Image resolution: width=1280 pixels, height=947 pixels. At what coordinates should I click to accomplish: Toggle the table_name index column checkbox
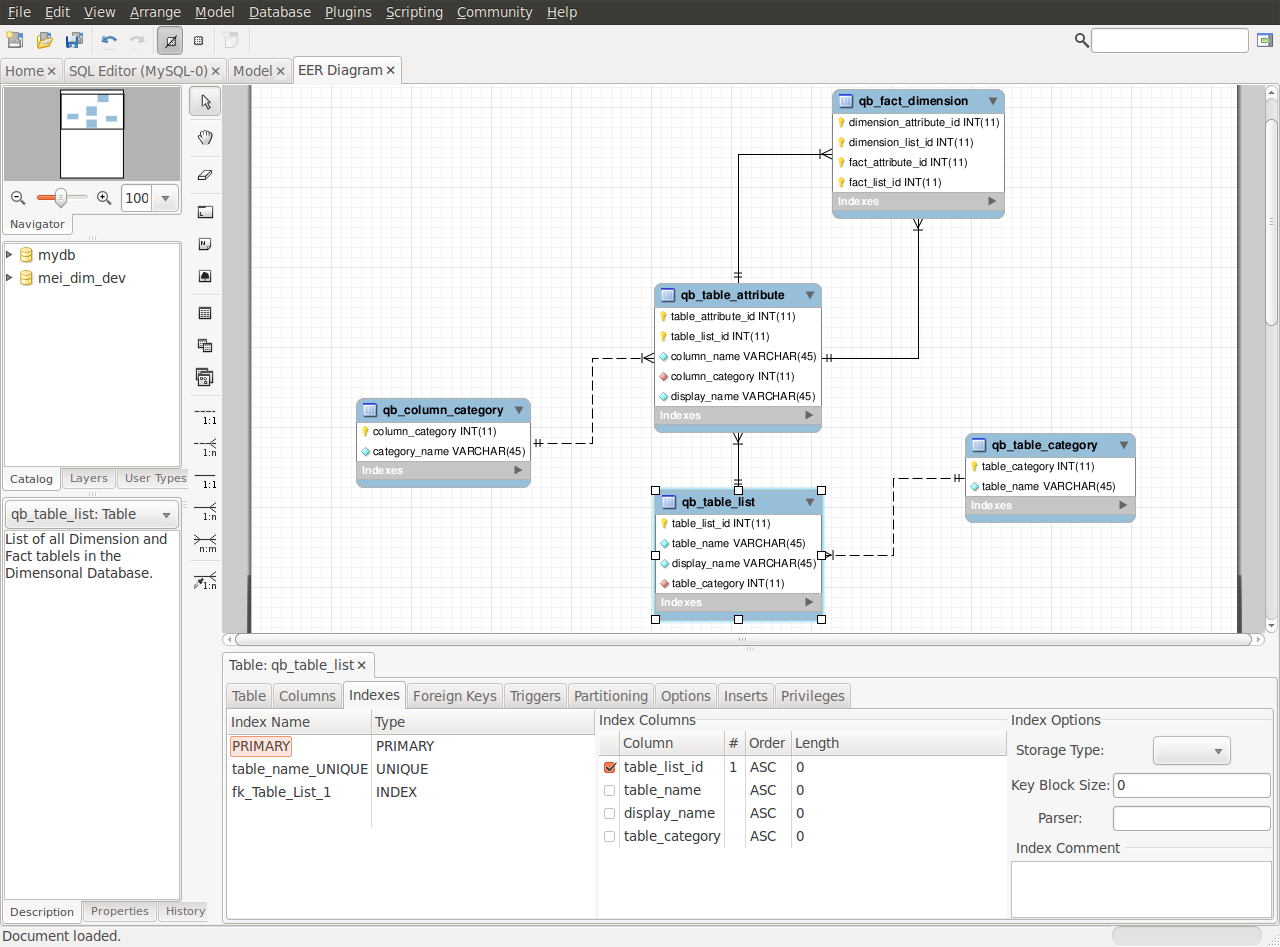(x=609, y=790)
